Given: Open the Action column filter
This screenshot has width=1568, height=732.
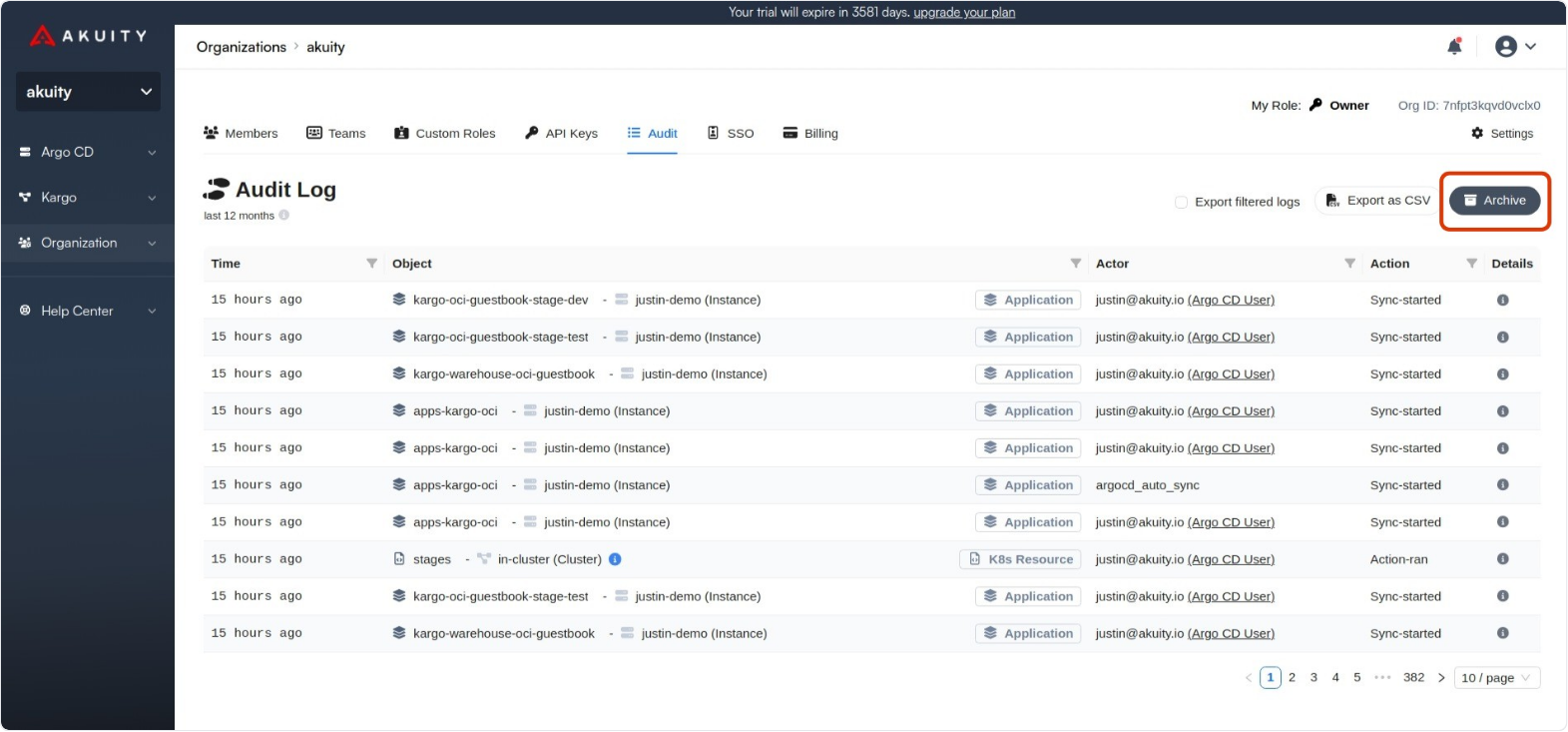Looking at the screenshot, I should 1471,264.
